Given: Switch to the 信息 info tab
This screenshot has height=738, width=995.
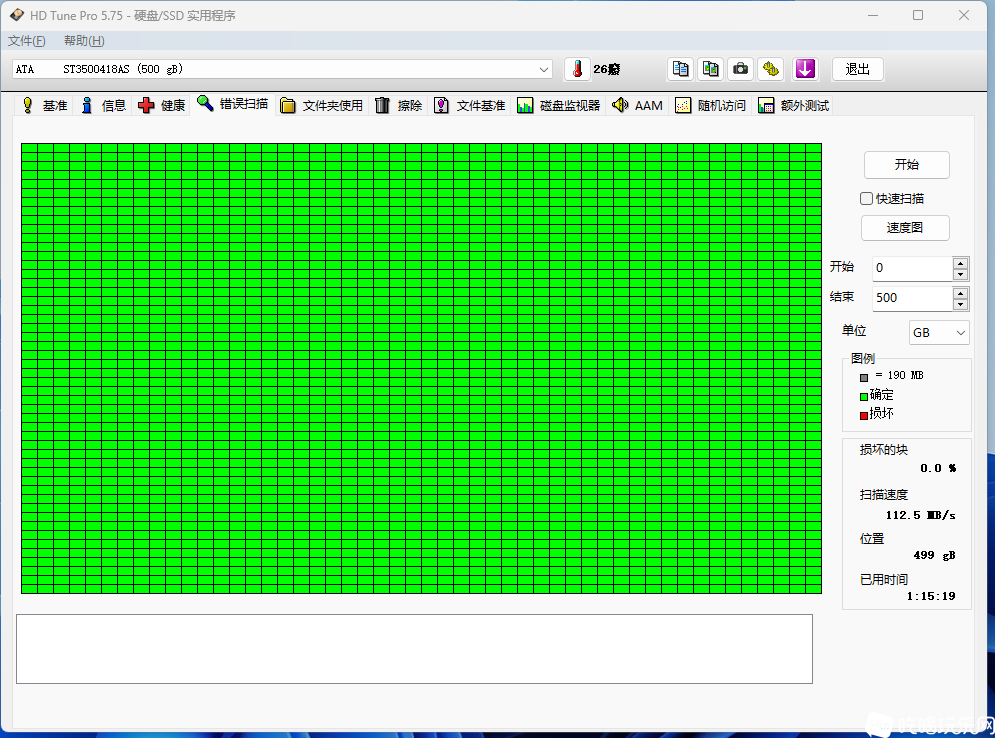Looking at the screenshot, I should click(x=103, y=105).
